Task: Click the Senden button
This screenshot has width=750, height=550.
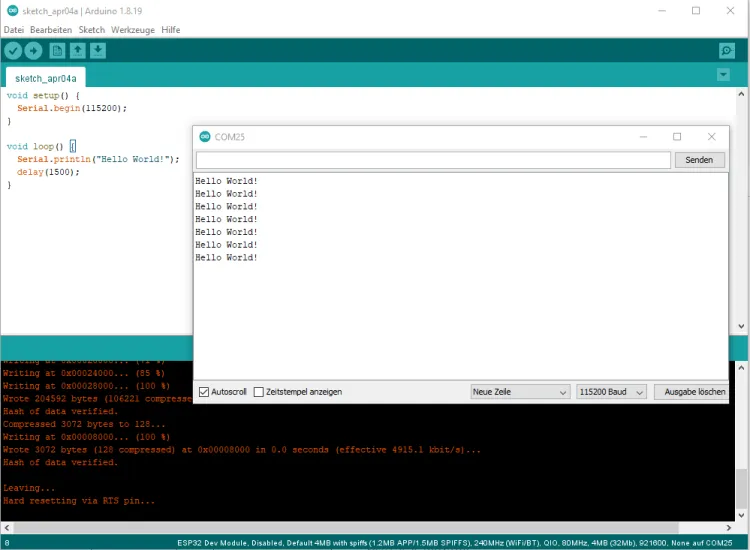Action: (x=700, y=160)
